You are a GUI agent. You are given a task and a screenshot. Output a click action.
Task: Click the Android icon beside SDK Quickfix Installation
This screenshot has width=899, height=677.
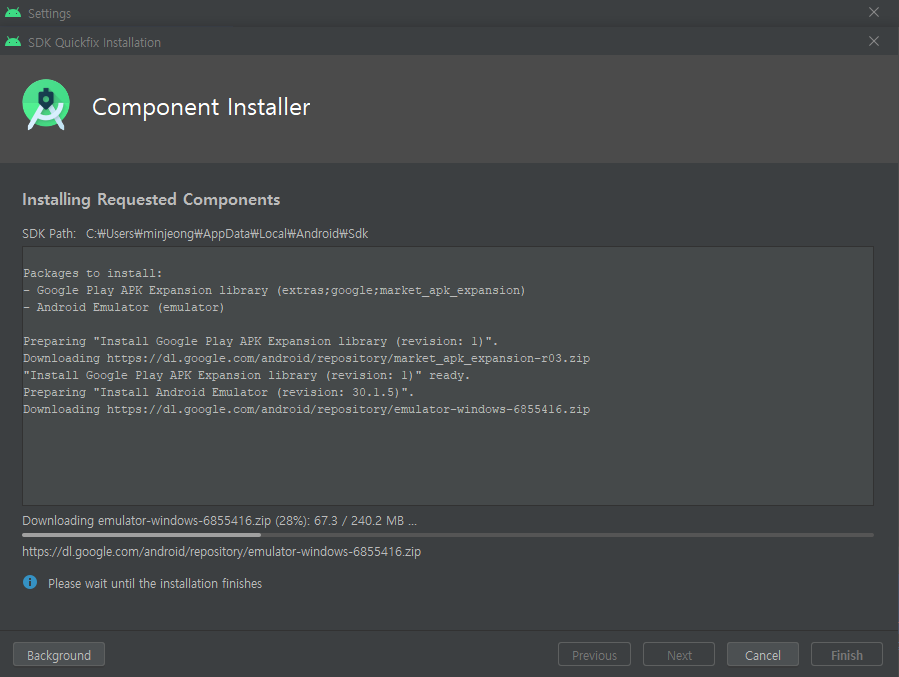click(13, 42)
